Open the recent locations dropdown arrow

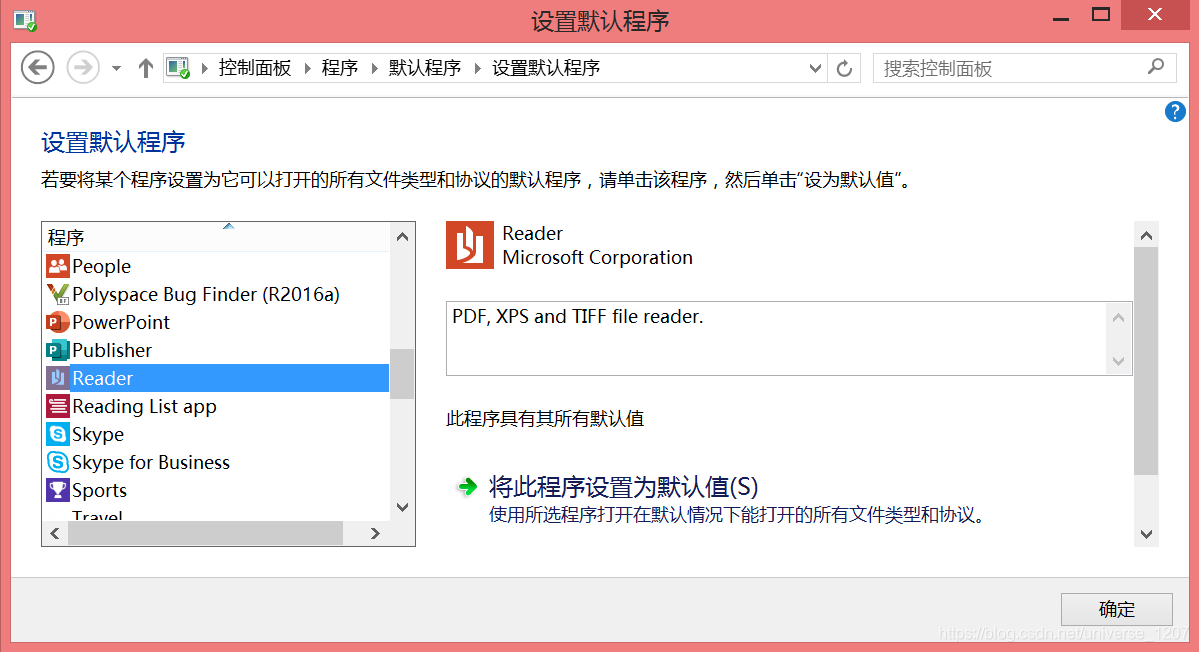click(116, 68)
